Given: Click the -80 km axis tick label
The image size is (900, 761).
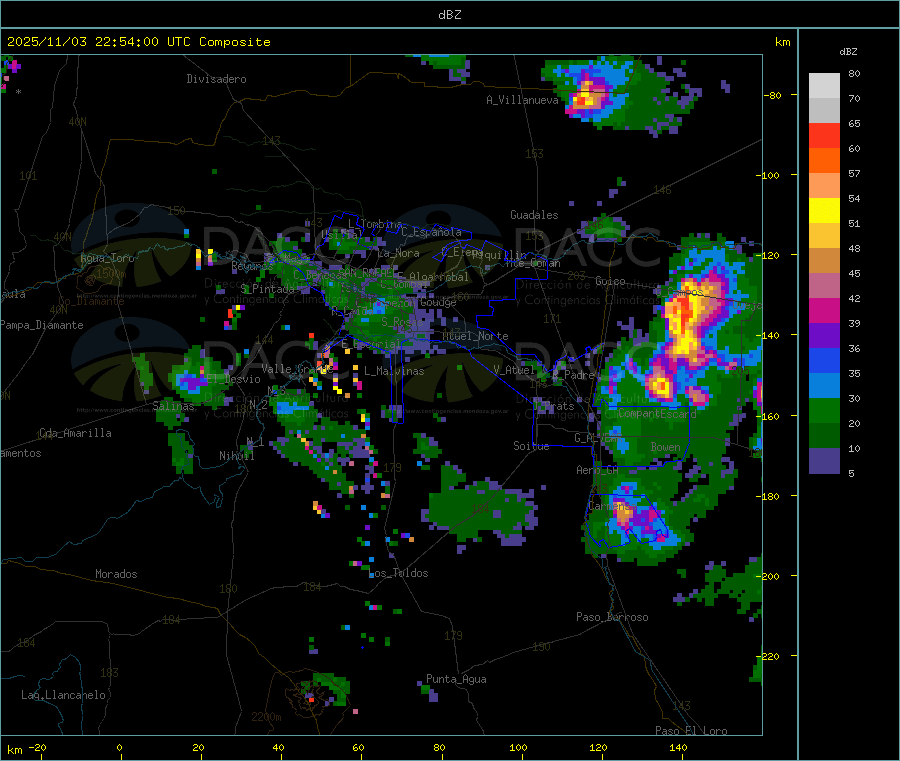Looking at the screenshot, I should point(773,95).
